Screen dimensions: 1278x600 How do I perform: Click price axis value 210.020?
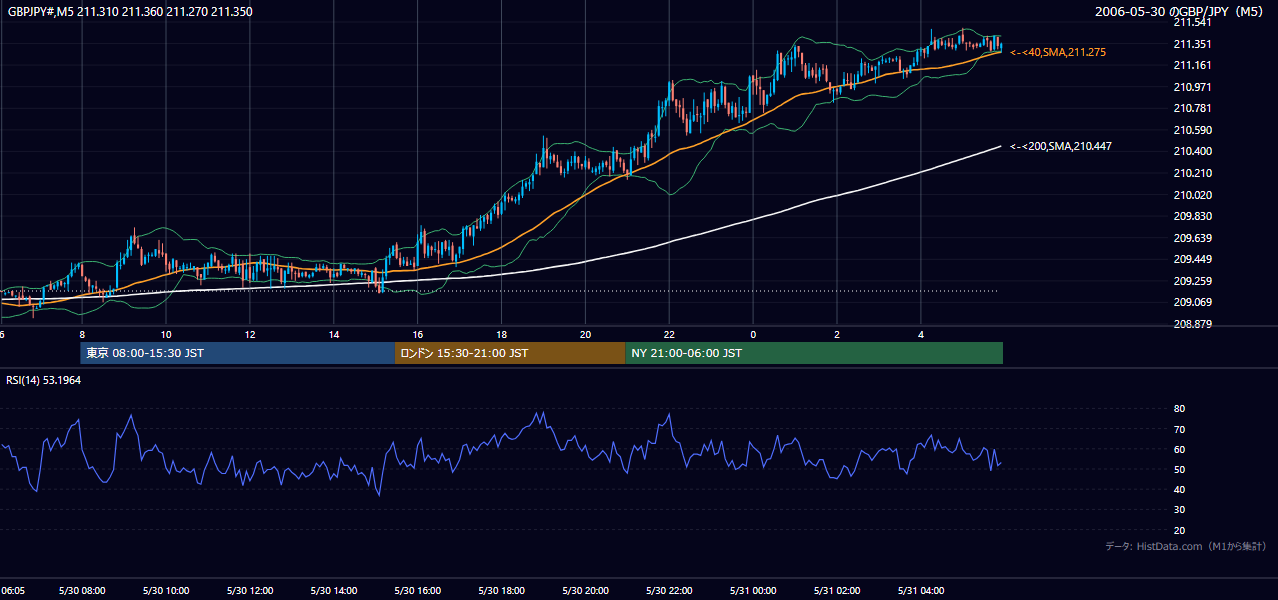[x=1191, y=195]
